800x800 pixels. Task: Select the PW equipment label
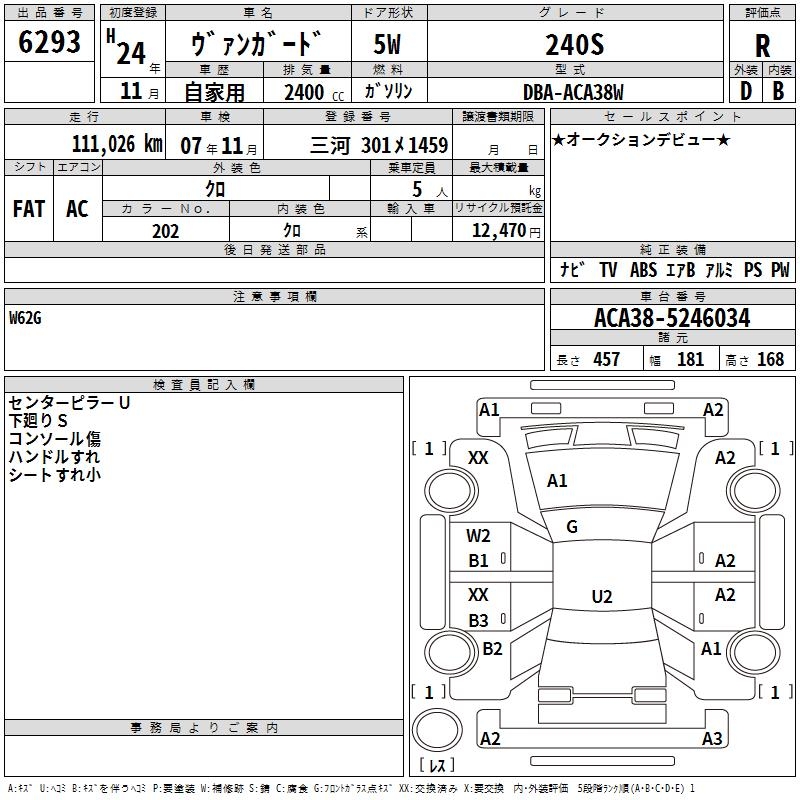[780, 270]
